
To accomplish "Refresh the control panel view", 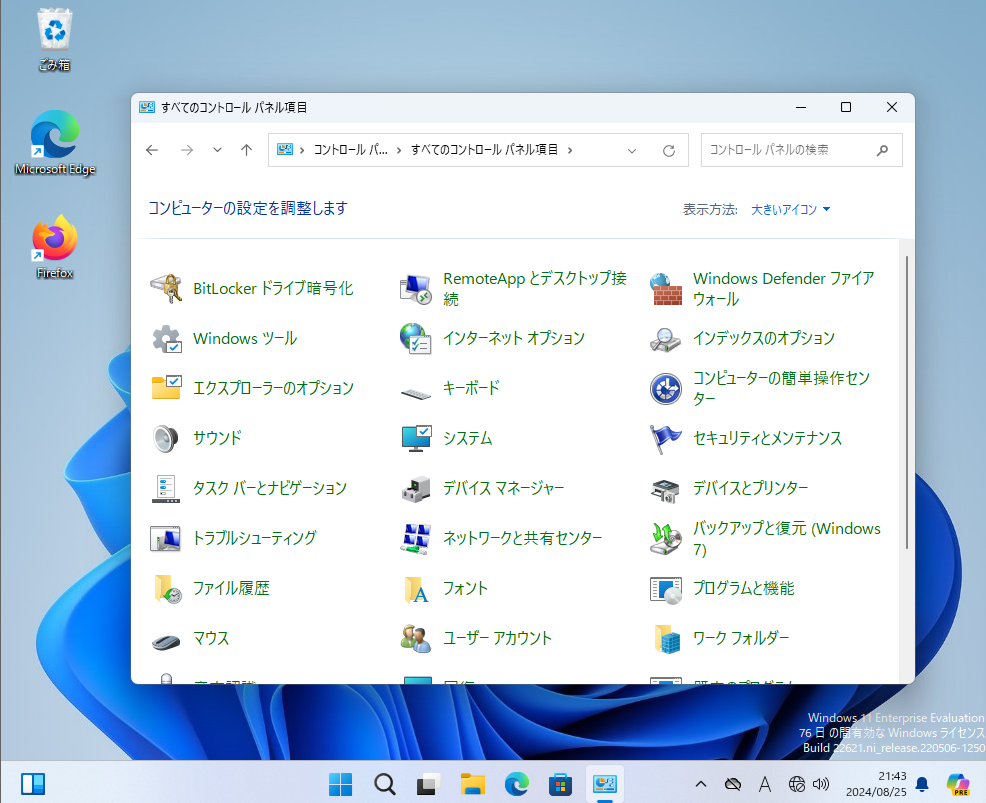I will pos(669,150).
